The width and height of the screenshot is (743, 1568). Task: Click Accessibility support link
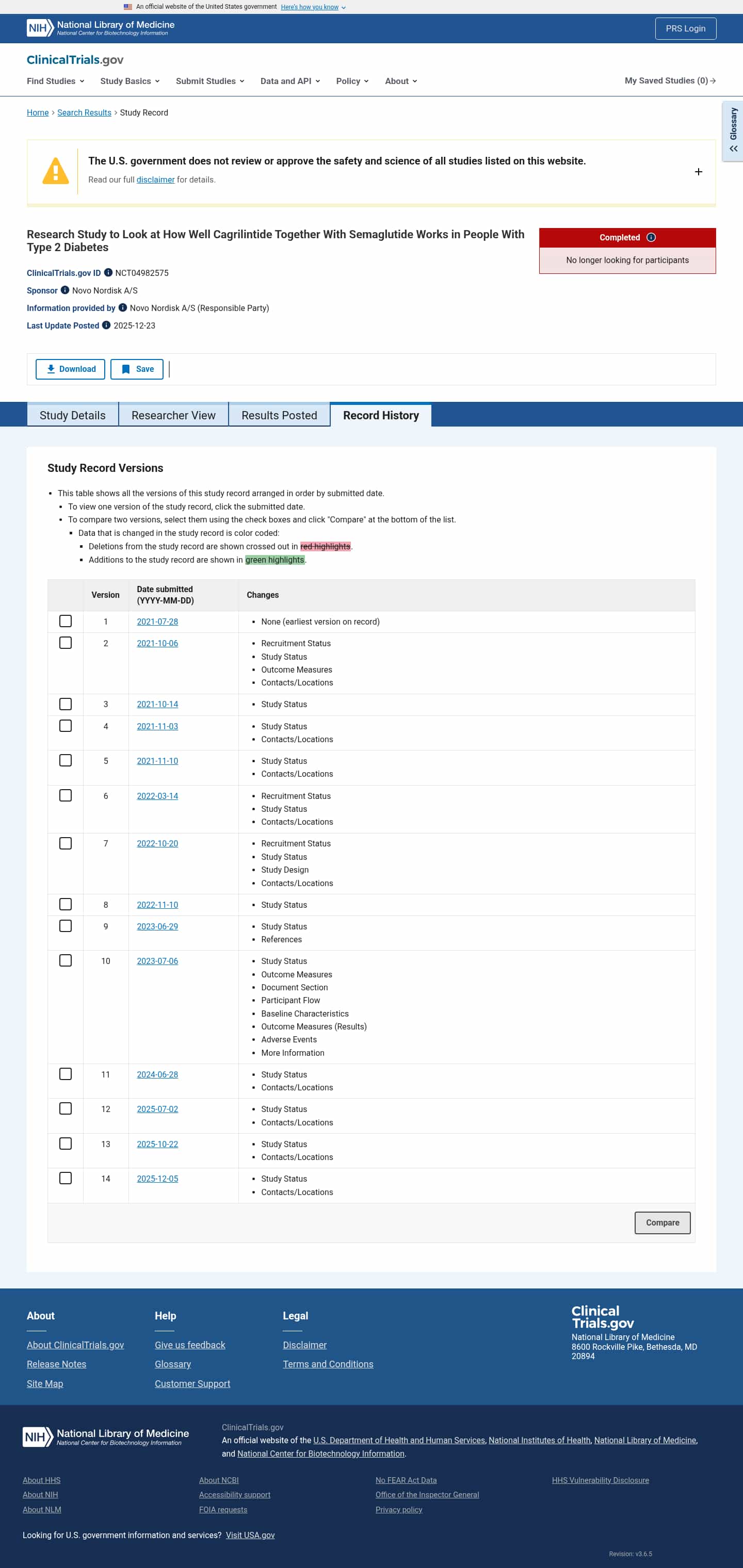[235, 1494]
